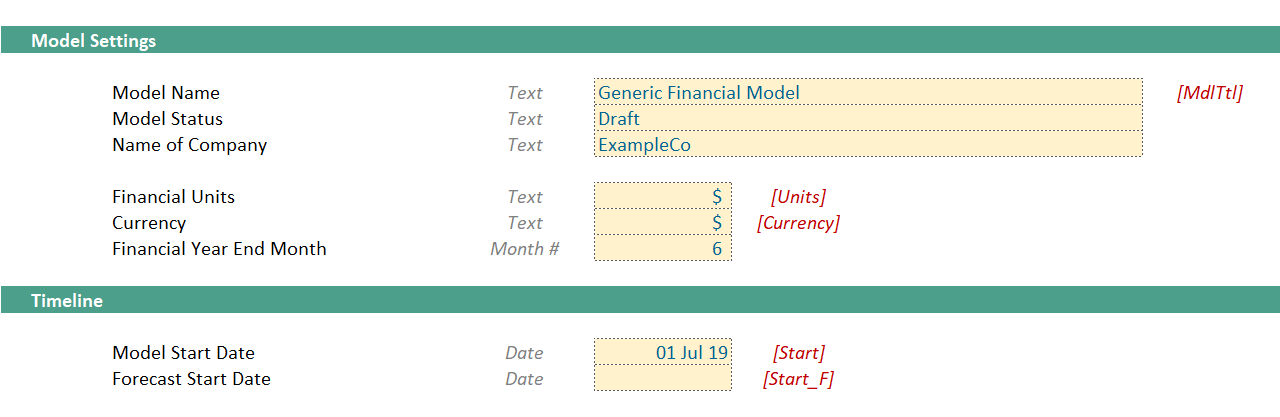This screenshot has height=417, width=1280.
Task: Click the Model Name row label
Action: (x=166, y=93)
